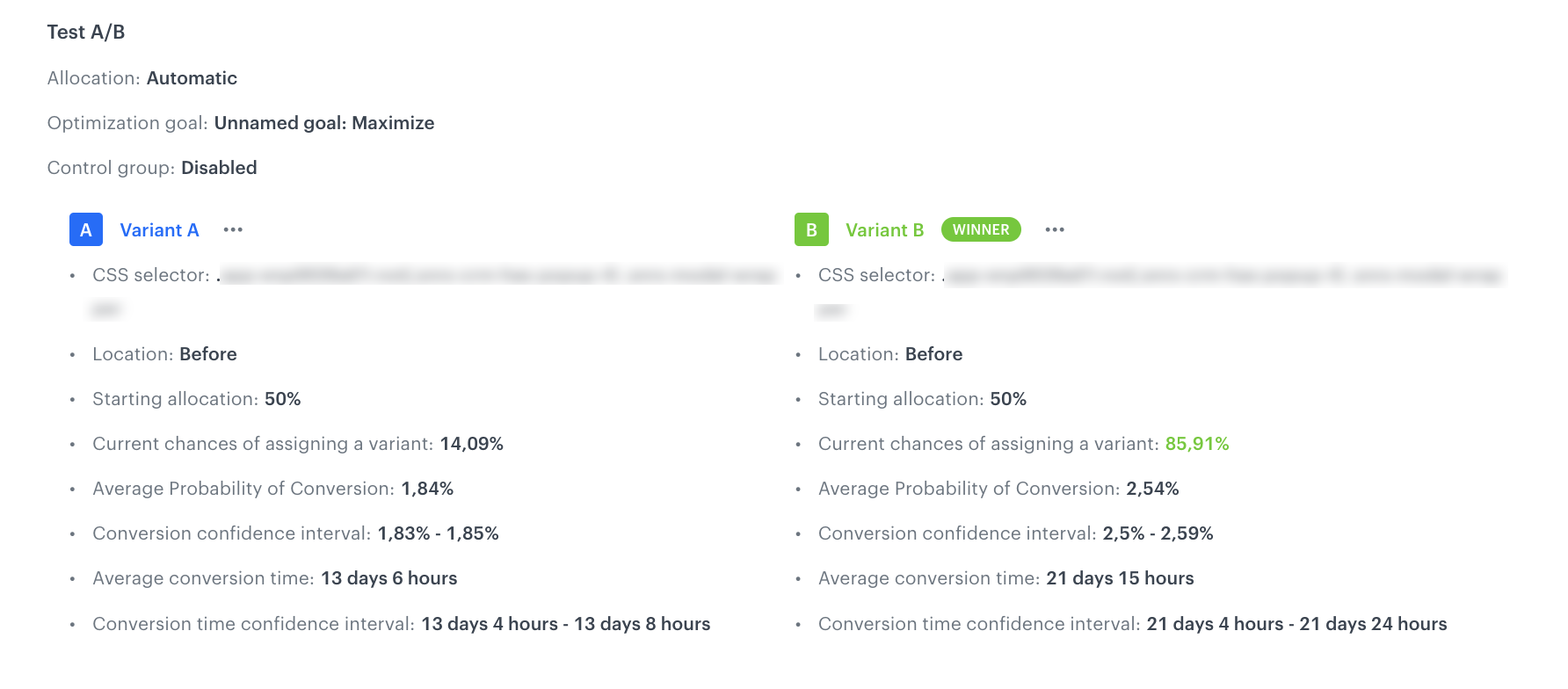
Task: Click Variant B's green 85,91% assignment chance
Action: click(x=1197, y=444)
